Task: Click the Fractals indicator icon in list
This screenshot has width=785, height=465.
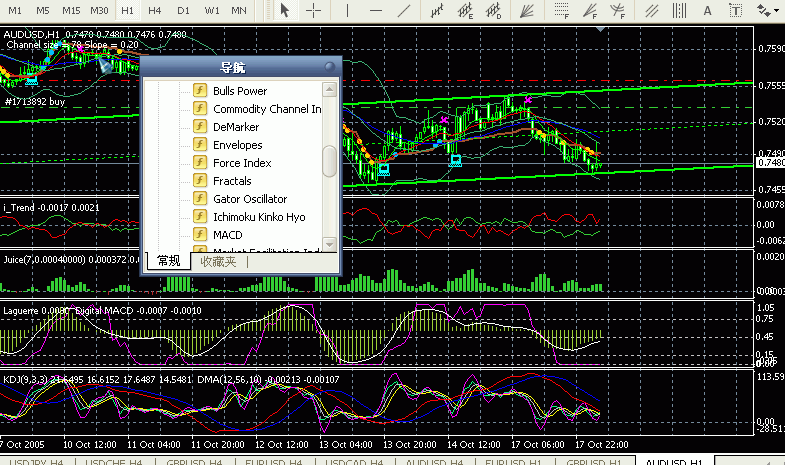Action: (x=200, y=181)
